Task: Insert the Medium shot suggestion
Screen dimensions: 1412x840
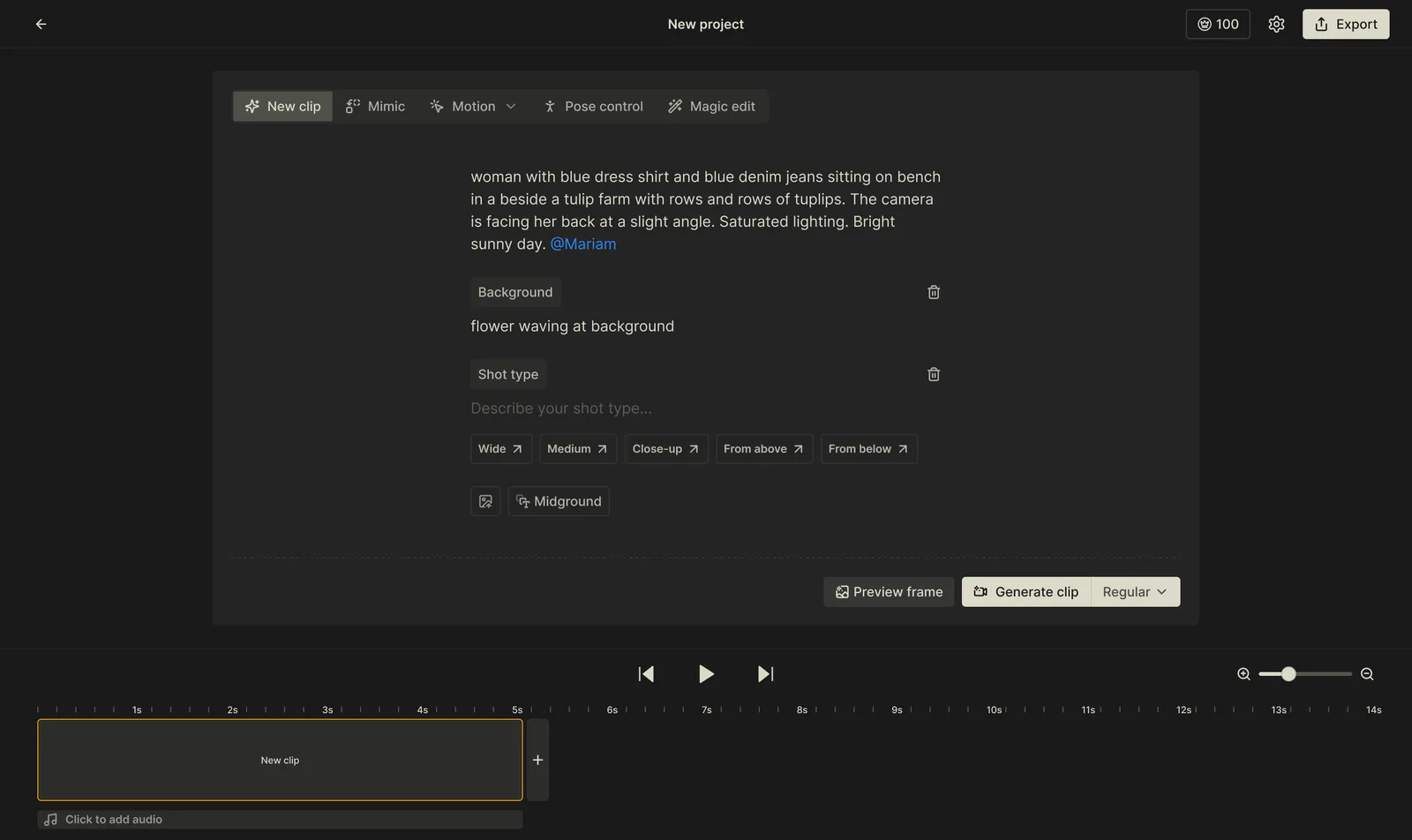Action: pos(577,449)
